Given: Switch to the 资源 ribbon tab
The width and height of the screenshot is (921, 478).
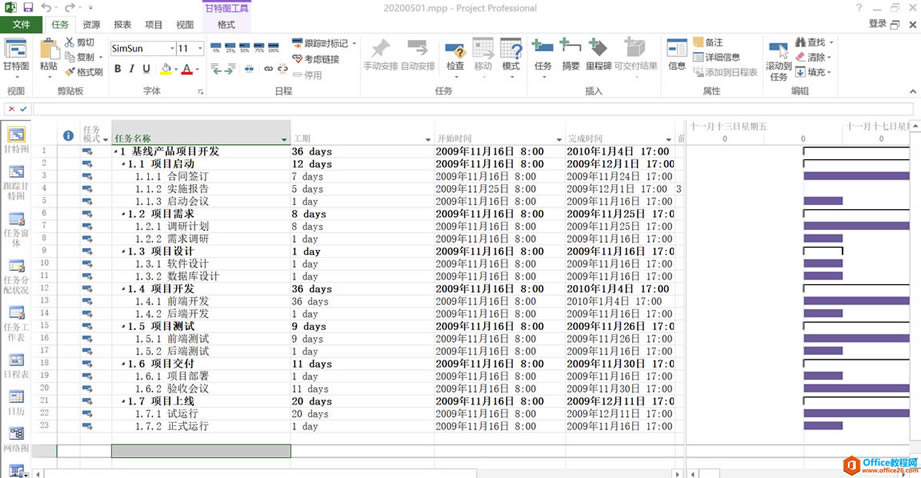Looking at the screenshot, I should click(91, 24).
